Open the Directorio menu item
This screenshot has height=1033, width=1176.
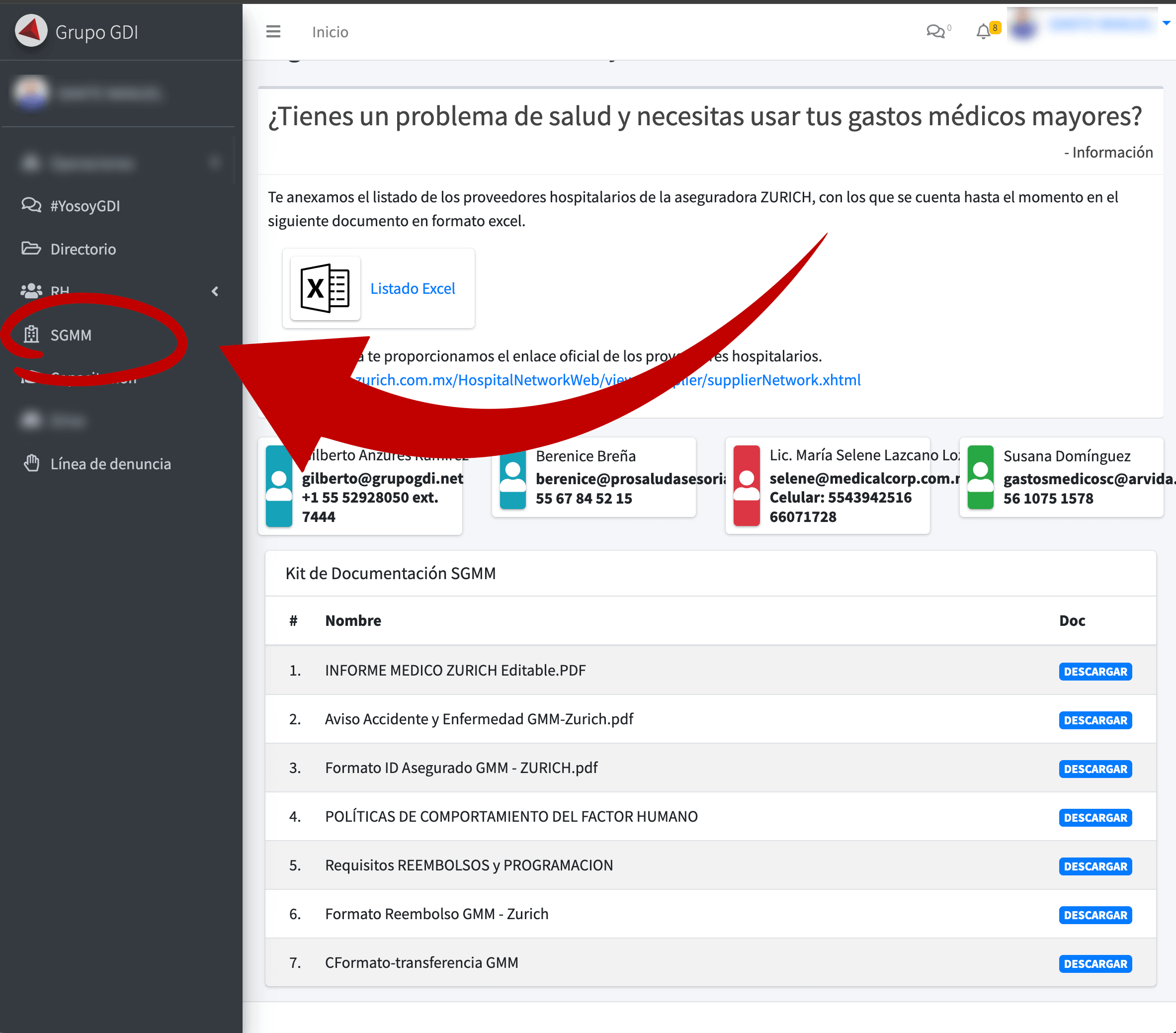pyautogui.click(x=83, y=249)
